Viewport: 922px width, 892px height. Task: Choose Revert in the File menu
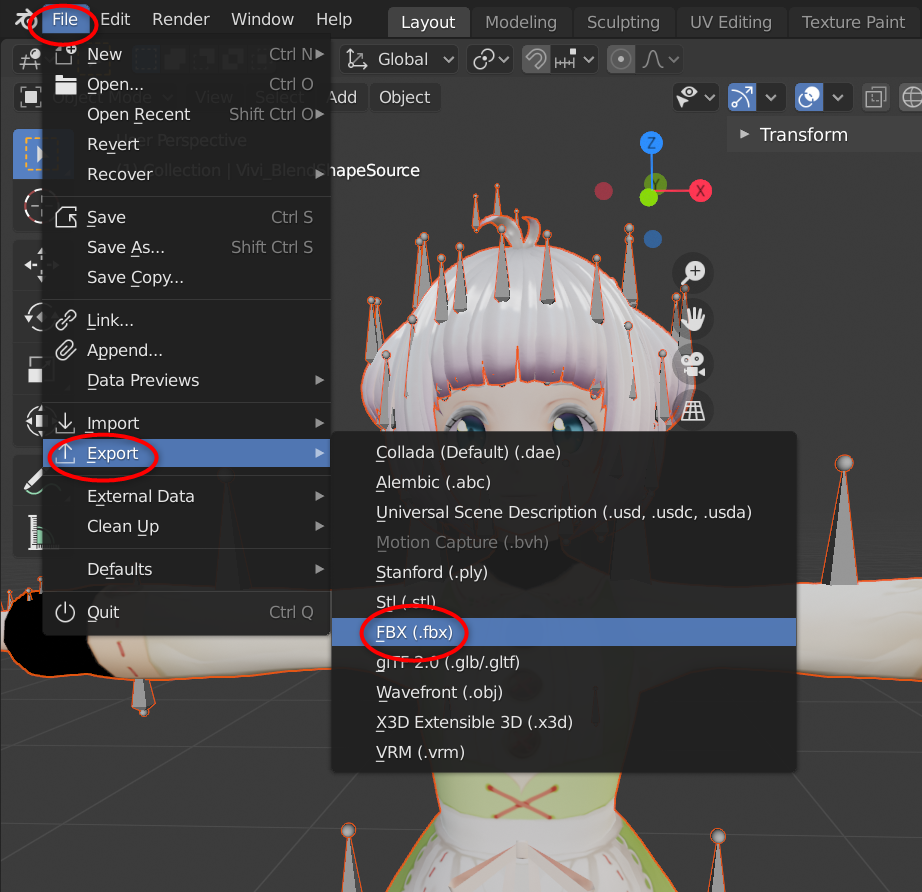click(x=186, y=144)
